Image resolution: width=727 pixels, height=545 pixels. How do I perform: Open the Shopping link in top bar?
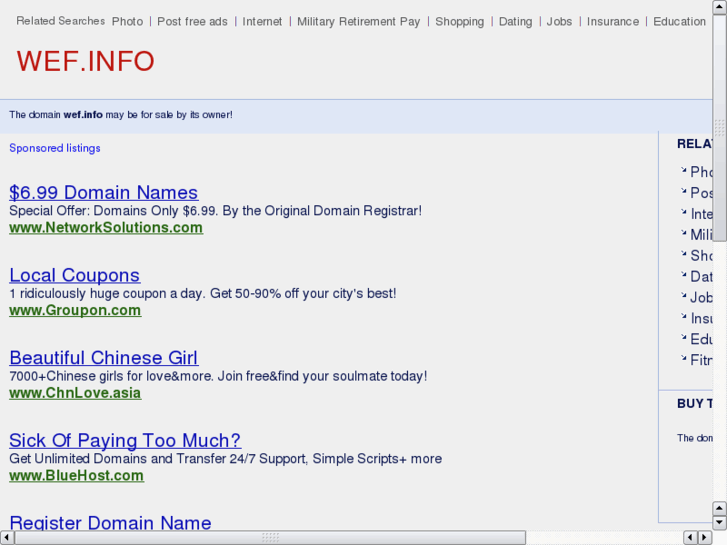point(459,22)
